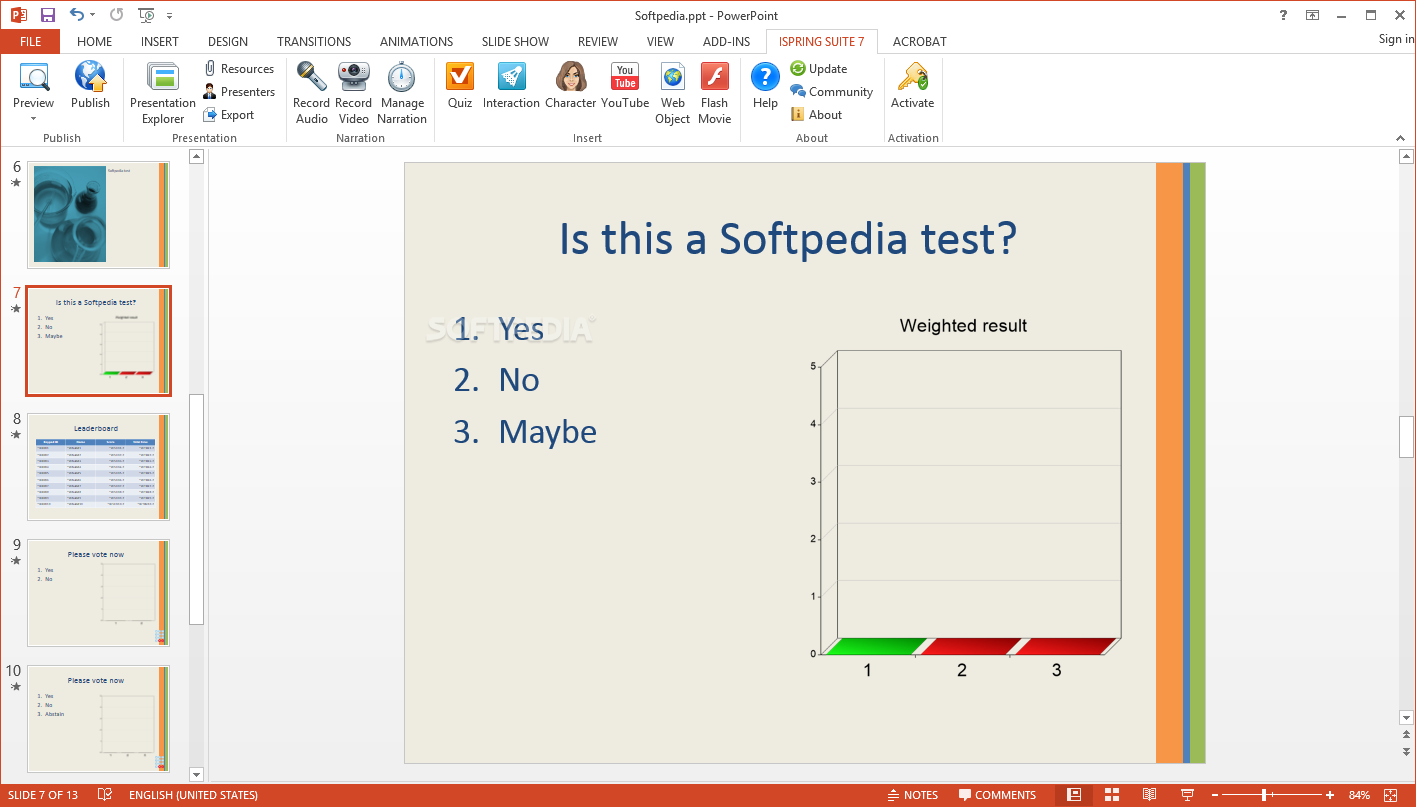Open Manage Narration

(402, 93)
